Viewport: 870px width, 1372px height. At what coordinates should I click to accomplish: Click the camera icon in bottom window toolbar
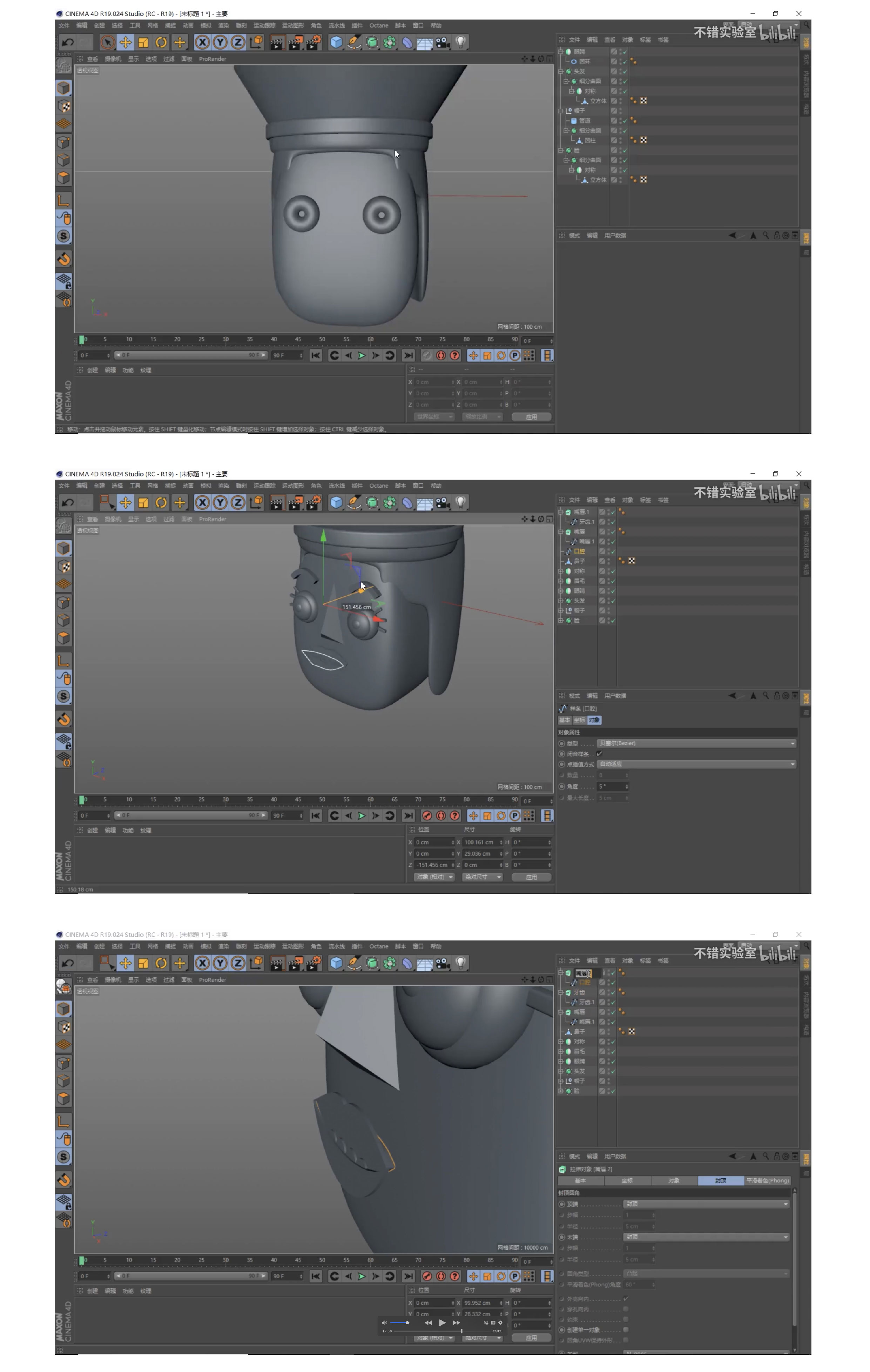[x=443, y=963]
